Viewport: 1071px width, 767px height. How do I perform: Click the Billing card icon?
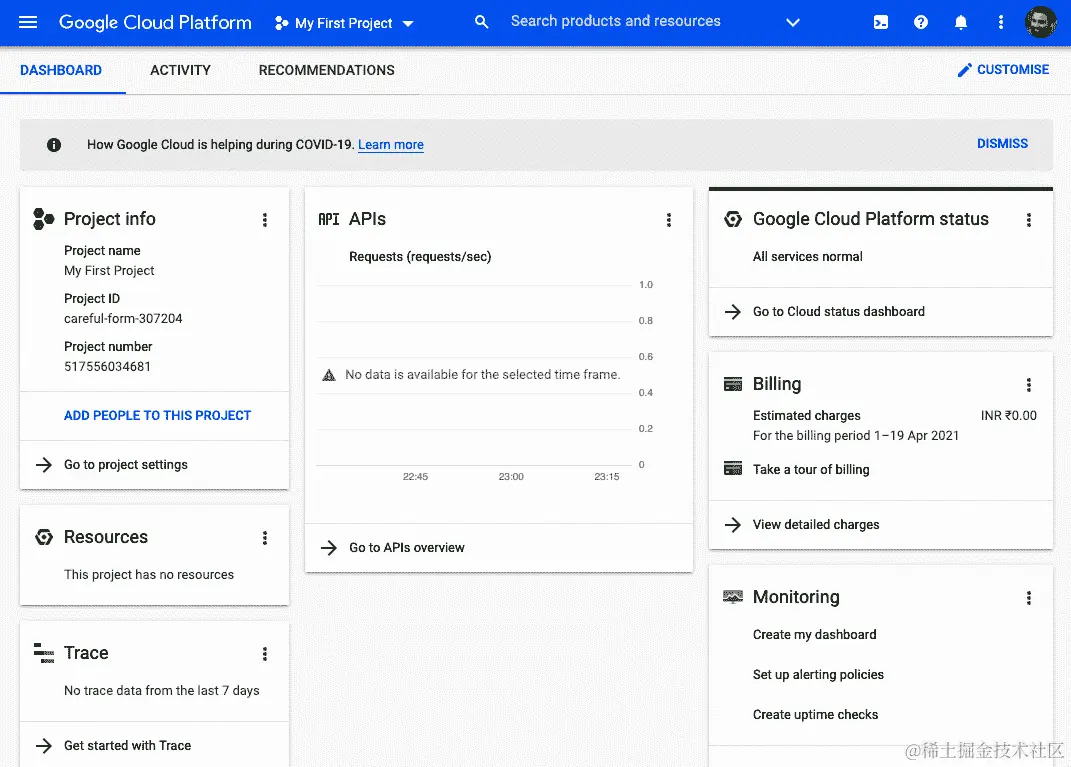pos(731,384)
